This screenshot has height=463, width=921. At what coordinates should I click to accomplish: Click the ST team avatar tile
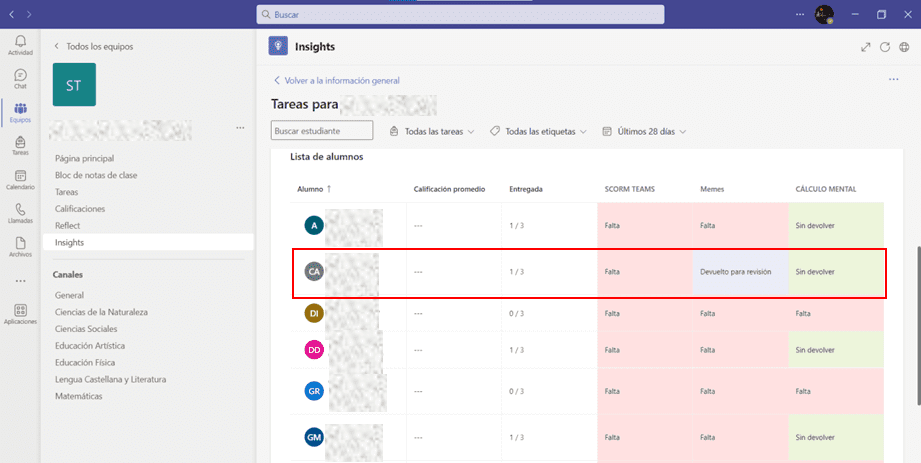pos(74,85)
